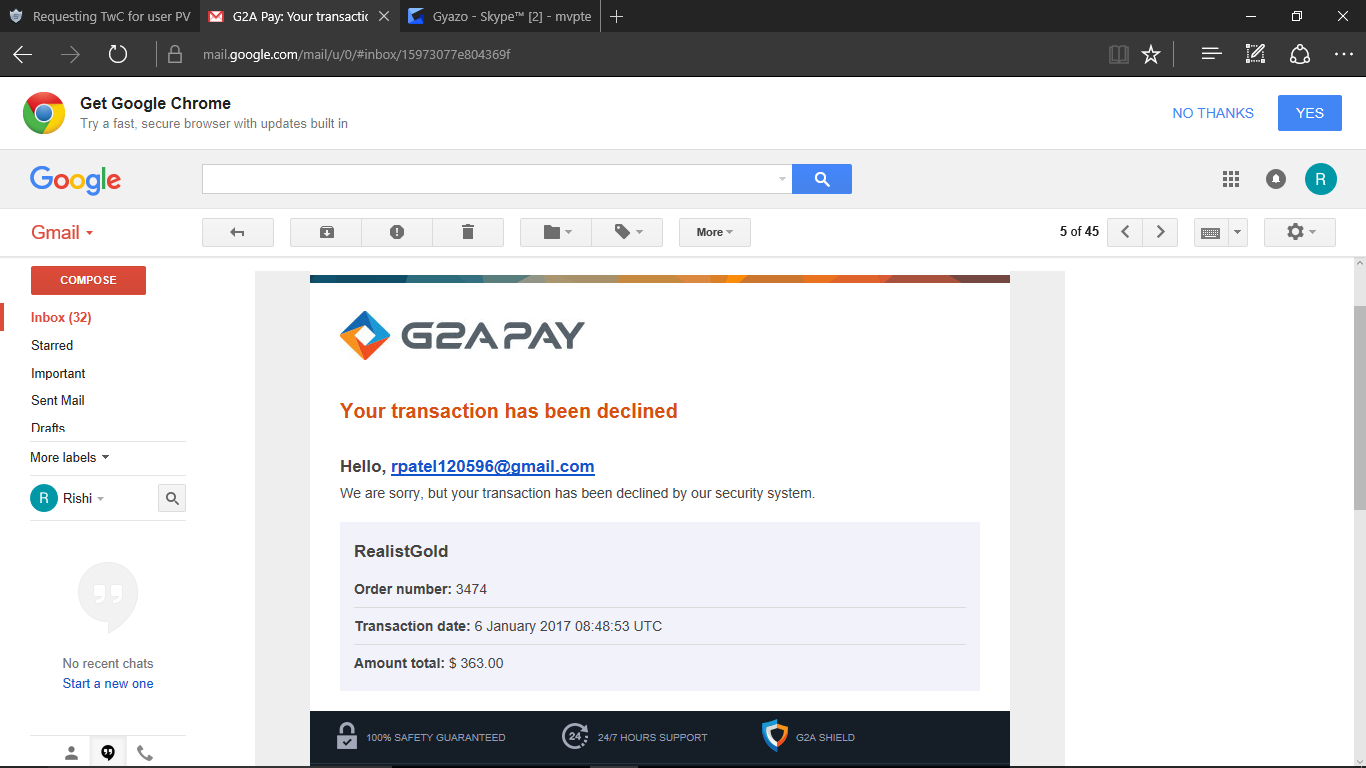Image resolution: width=1366 pixels, height=768 pixels.
Task: Click the browser address bar URL
Action: [357, 54]
